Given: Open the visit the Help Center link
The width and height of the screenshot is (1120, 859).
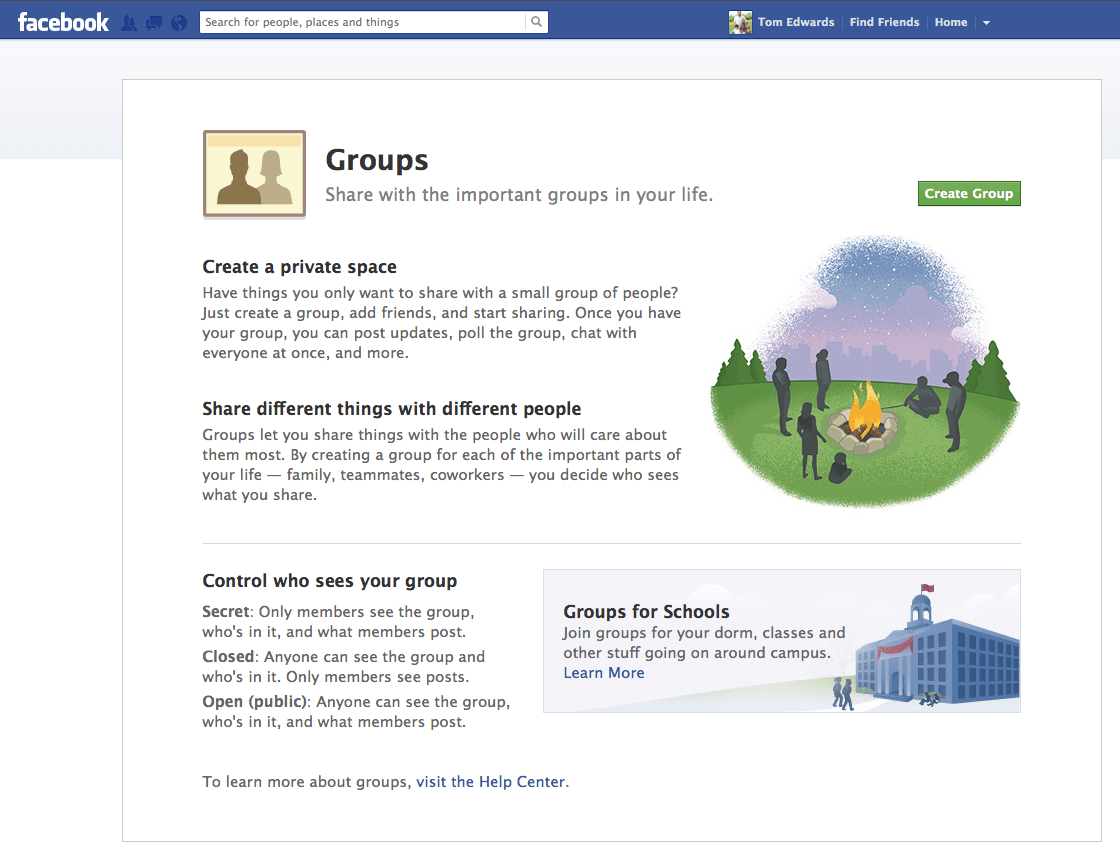Looking at the screenshot, I should (491, 782).
